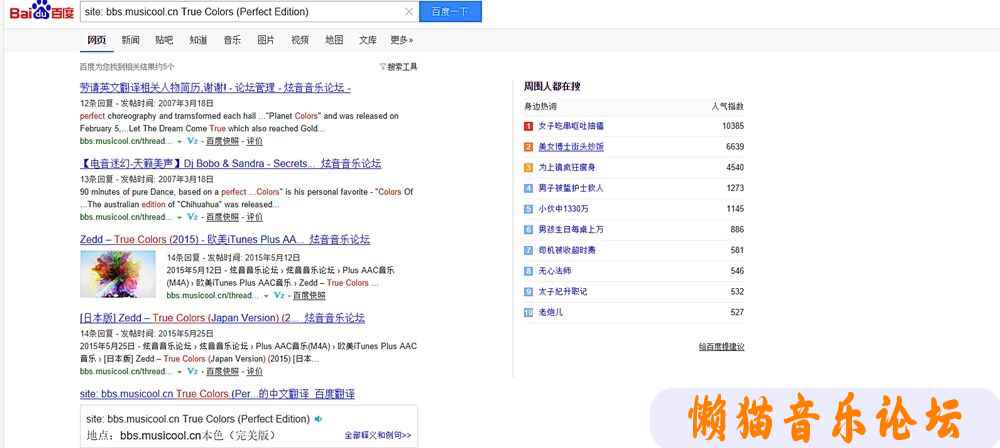The height and width of the screenshot is (448, 1000).
Task: Open the V2 credibility icon under 劳请英文翻译 result
Action: pyautogui.click(x=193, y=141)
